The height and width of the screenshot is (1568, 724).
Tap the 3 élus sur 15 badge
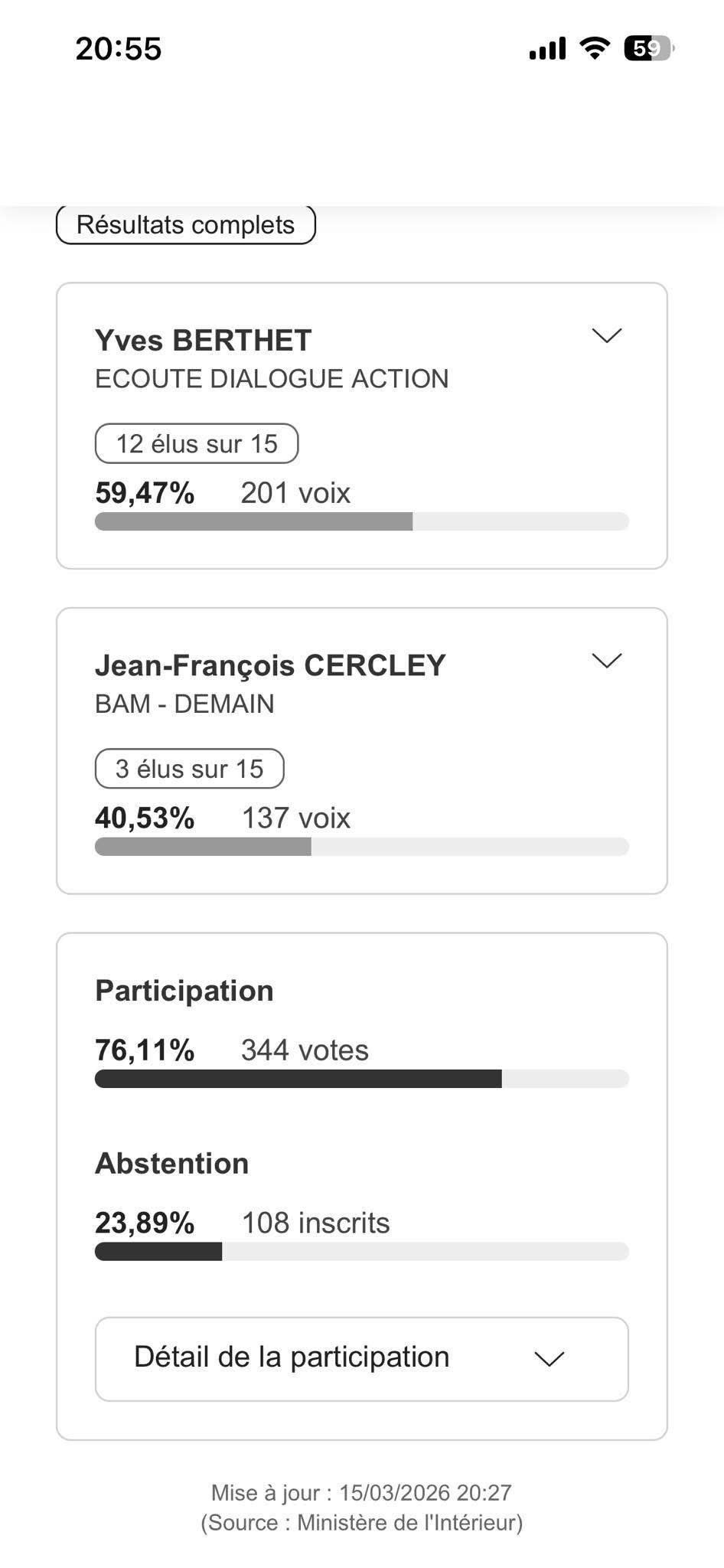(189, 769)
